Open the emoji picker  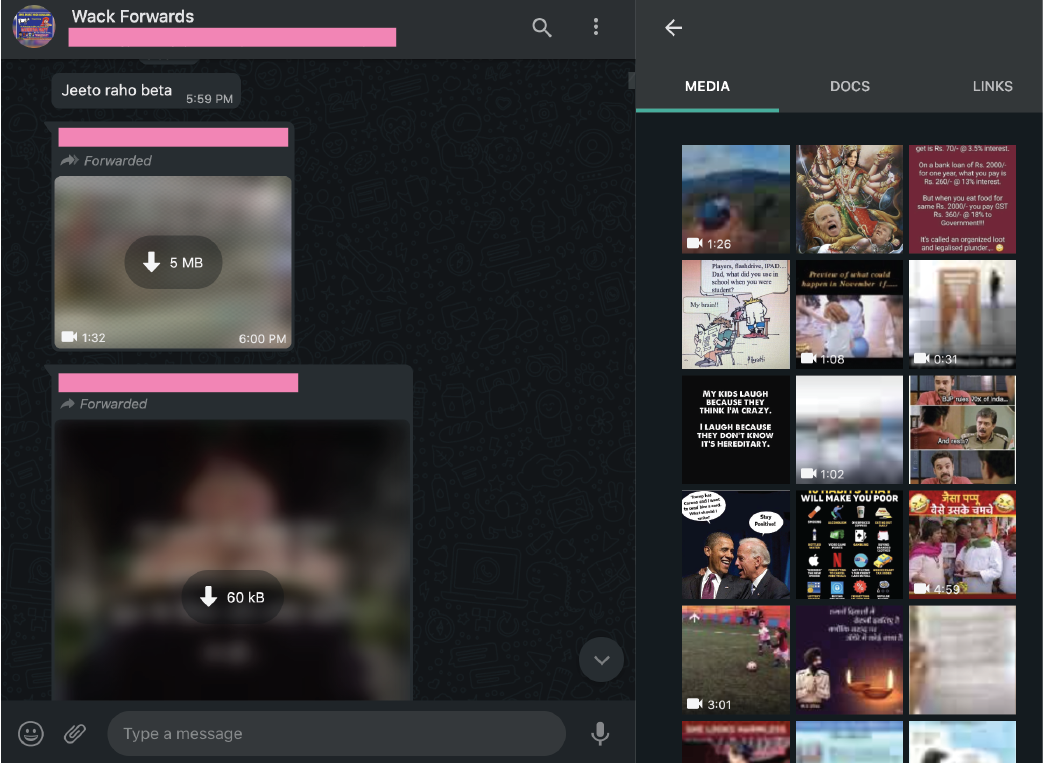click(x=31, y=733)
